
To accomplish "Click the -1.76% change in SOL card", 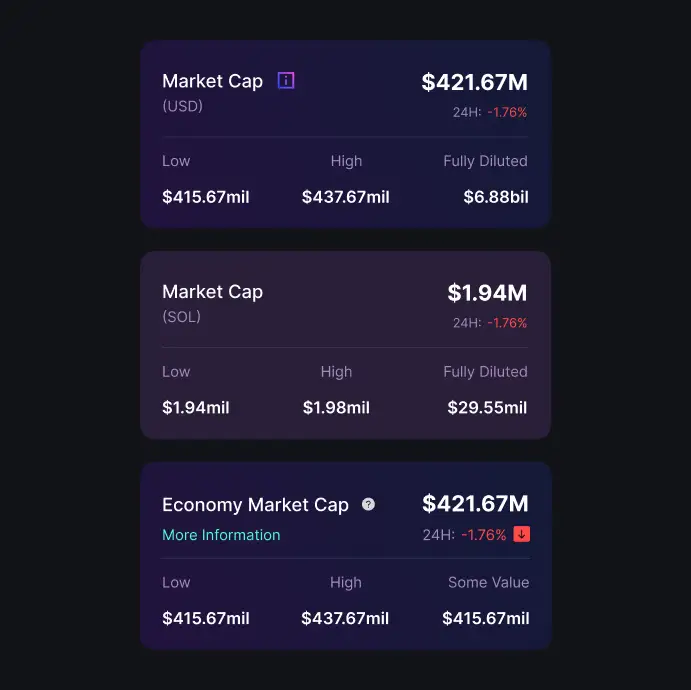I will (507, 323).
